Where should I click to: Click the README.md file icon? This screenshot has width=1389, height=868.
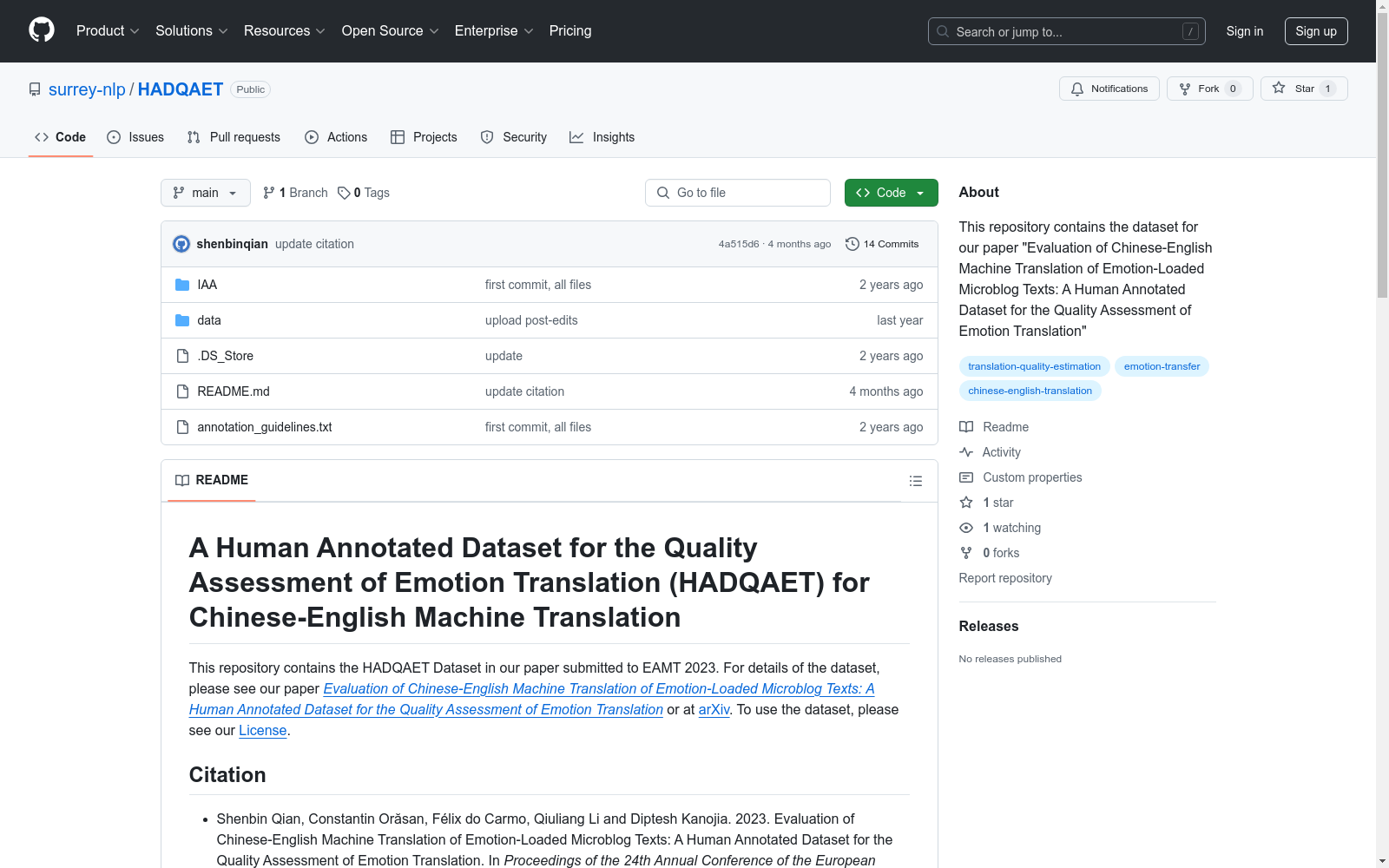182,391
